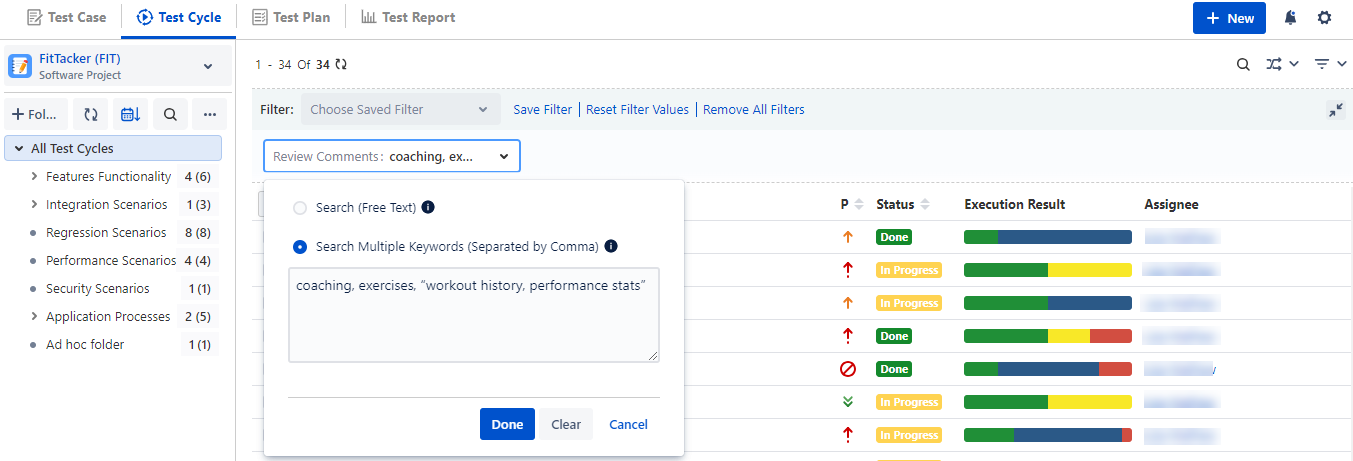Open the shuffle arrows dropdown
1353x461 pixels.
[1282, 64]
